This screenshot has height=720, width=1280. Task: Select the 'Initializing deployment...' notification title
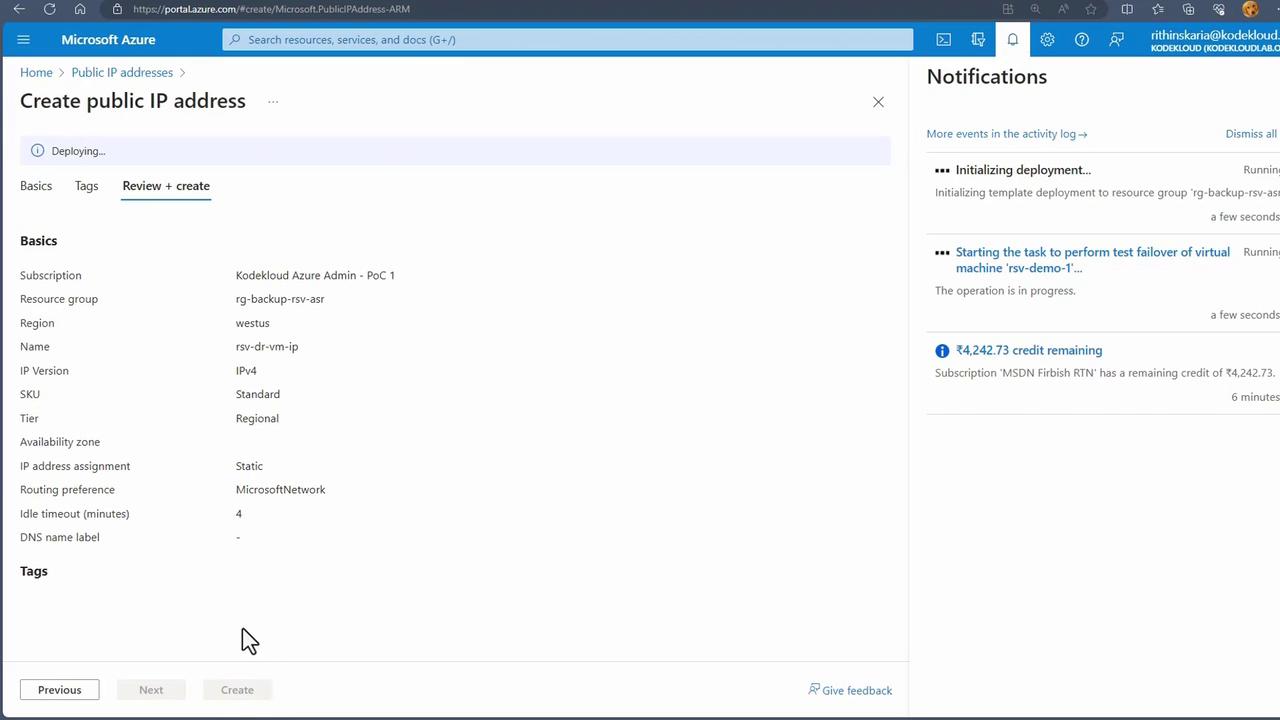pos(1023,170)
